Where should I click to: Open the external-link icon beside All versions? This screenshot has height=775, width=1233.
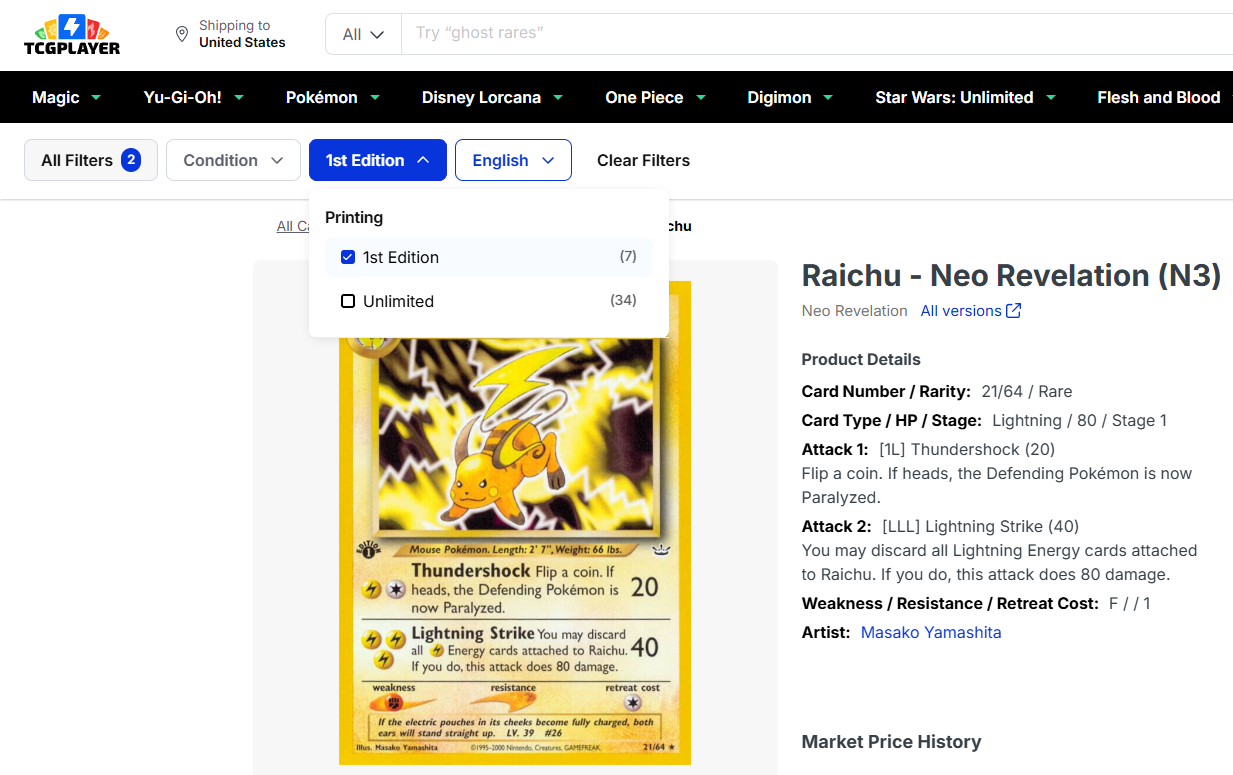click(x=1014, y=311)
